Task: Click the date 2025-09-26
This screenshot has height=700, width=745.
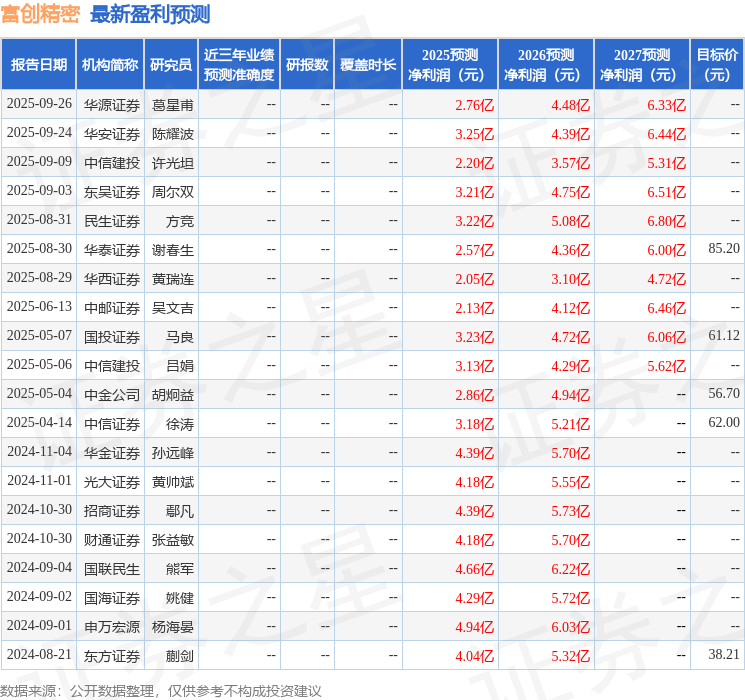Action: [39, 104]
